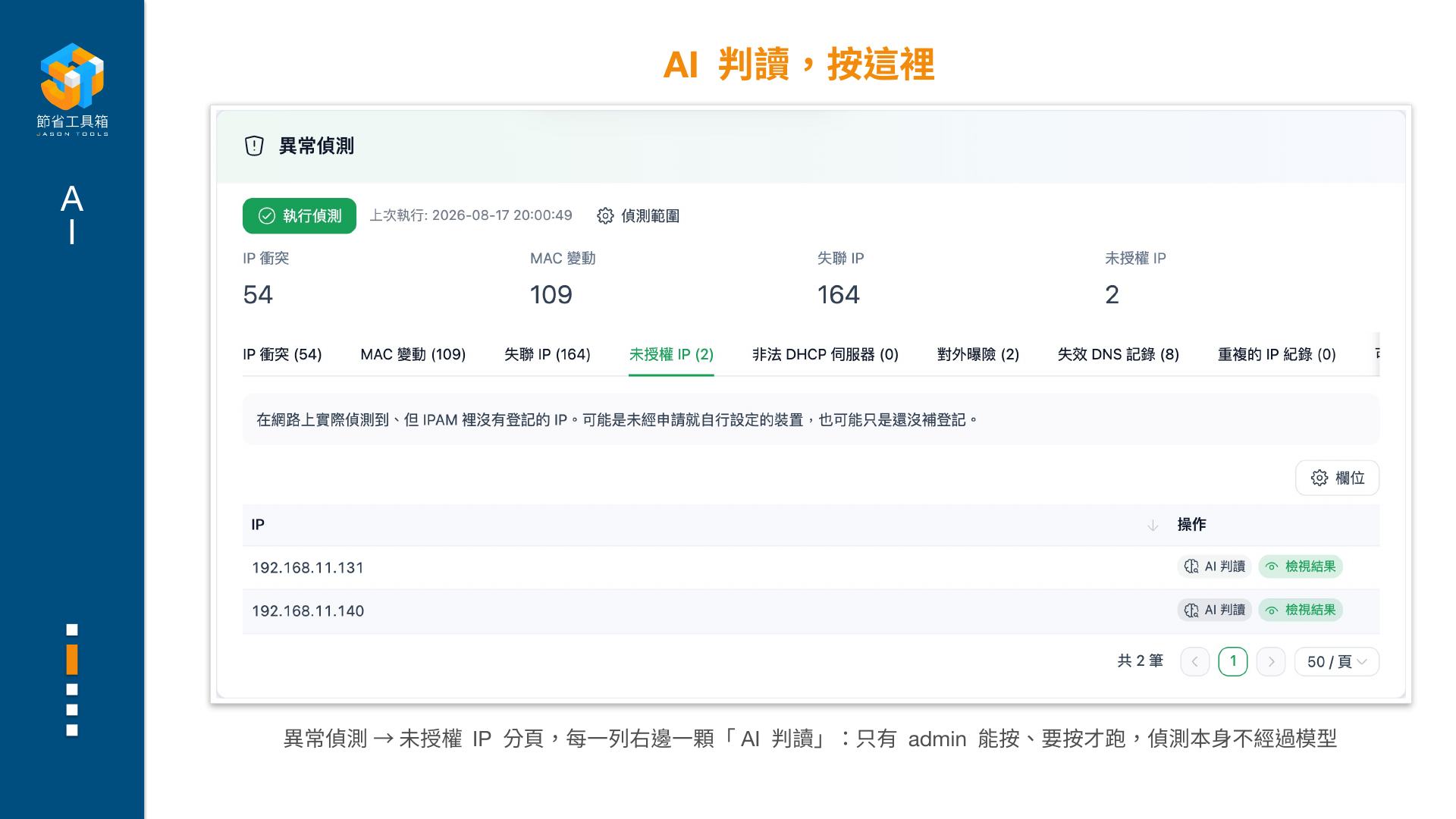Run detection with the 執行偵測 button
The image size is (1456, 819).
coord(300,216)
